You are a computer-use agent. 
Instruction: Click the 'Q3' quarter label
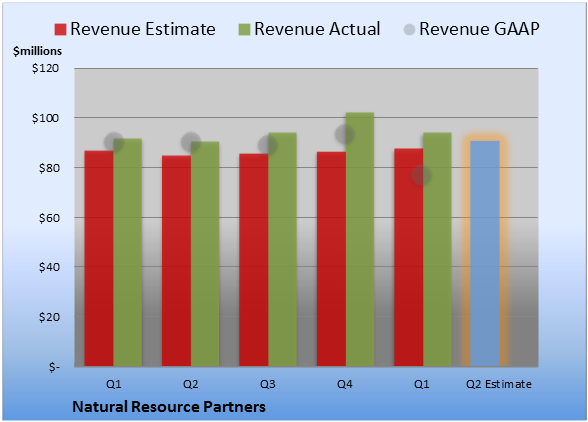click(x=268, y=384)
